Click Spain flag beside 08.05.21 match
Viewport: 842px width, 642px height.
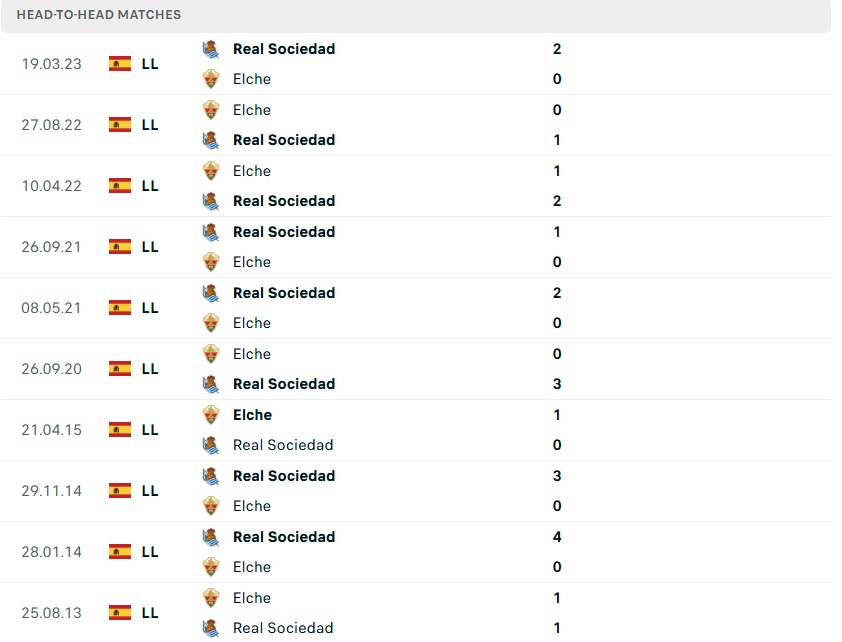pos(120,308)
